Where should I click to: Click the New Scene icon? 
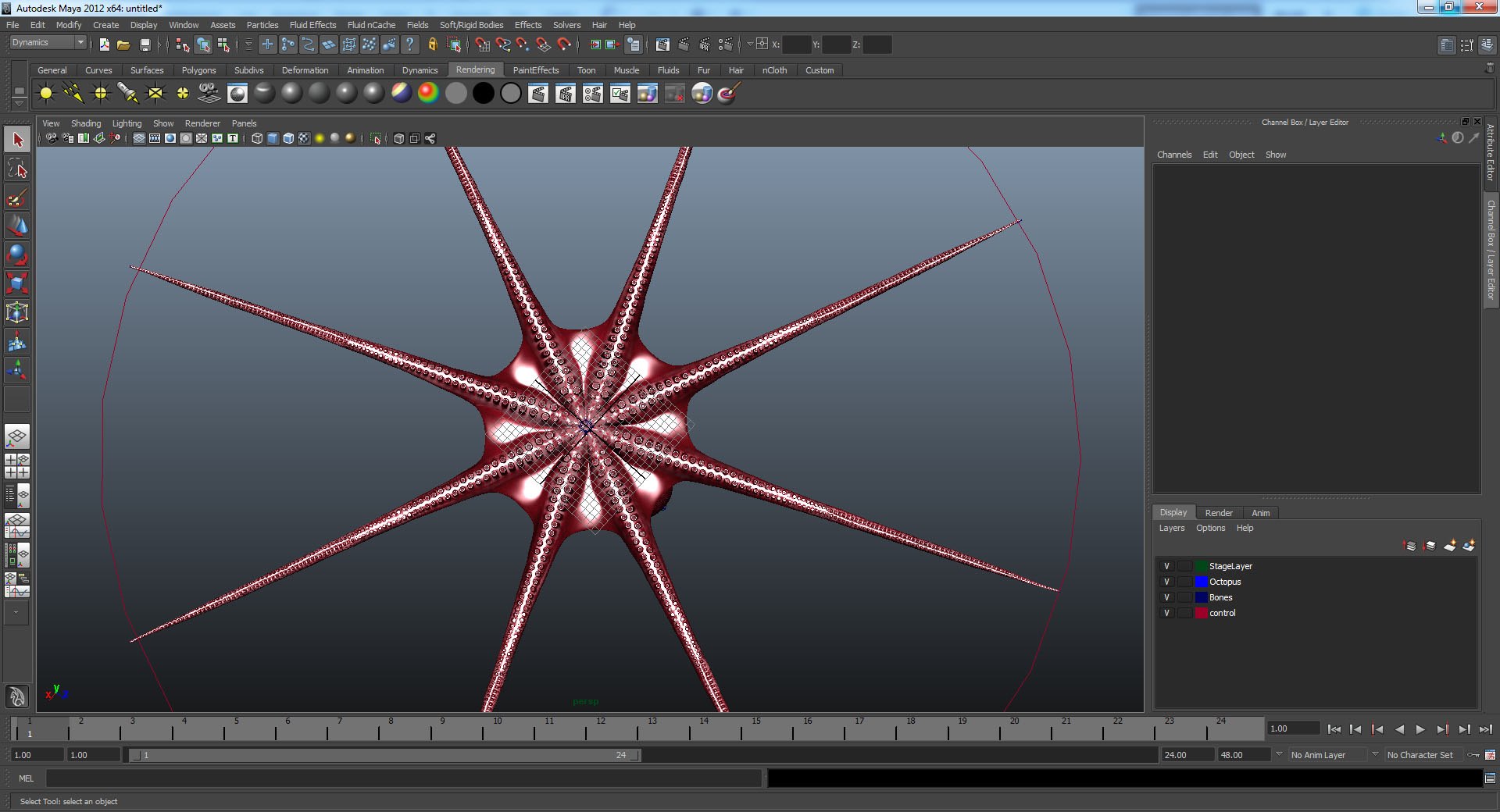tap(104, 45)
